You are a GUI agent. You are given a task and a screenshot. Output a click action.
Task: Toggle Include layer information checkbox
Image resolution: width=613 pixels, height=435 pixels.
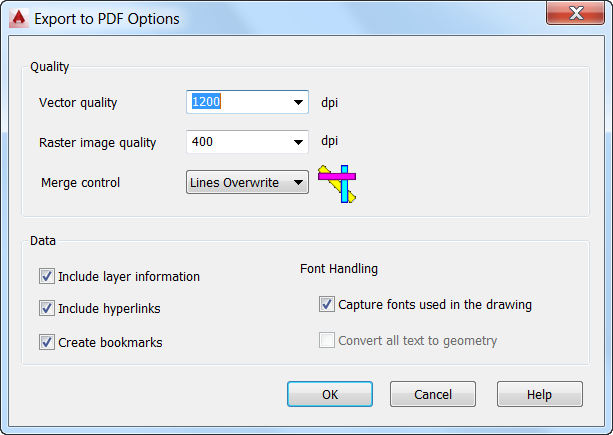point(47,277)
